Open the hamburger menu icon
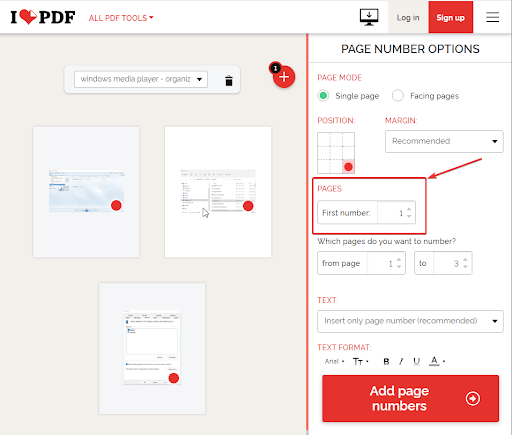 [x=492, y=17]
